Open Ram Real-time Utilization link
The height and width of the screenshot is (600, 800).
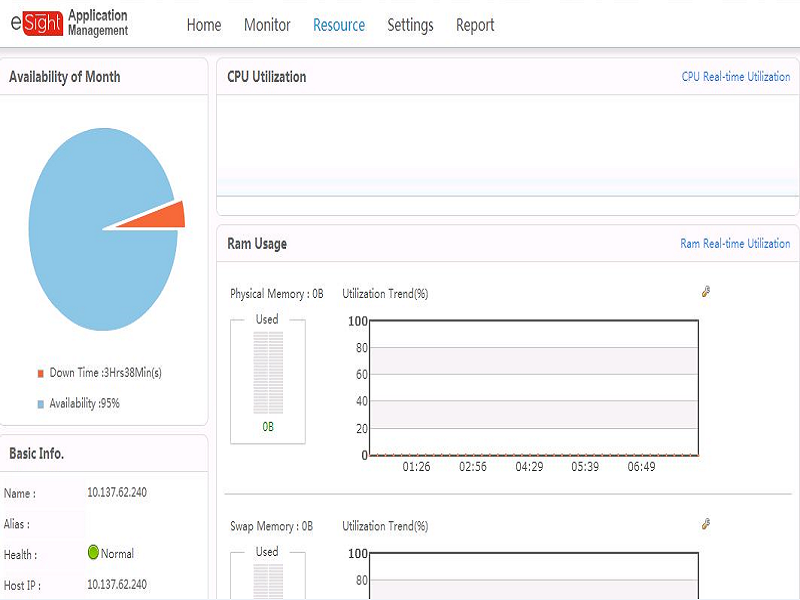click(735, 243)
